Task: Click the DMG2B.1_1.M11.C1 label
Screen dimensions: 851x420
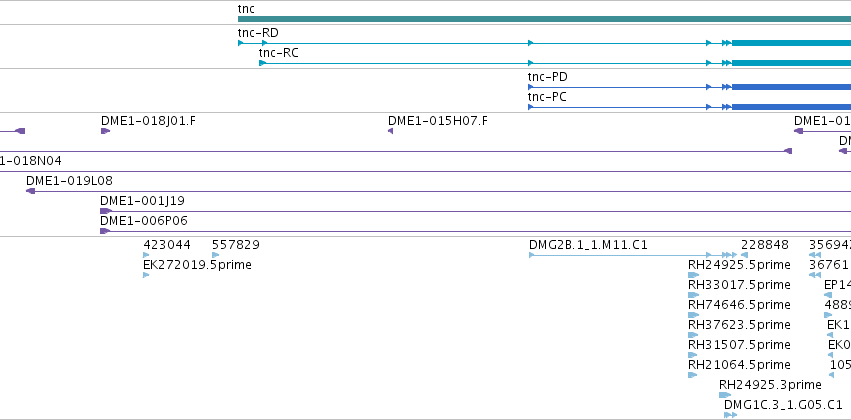Action: pos(588,245)
